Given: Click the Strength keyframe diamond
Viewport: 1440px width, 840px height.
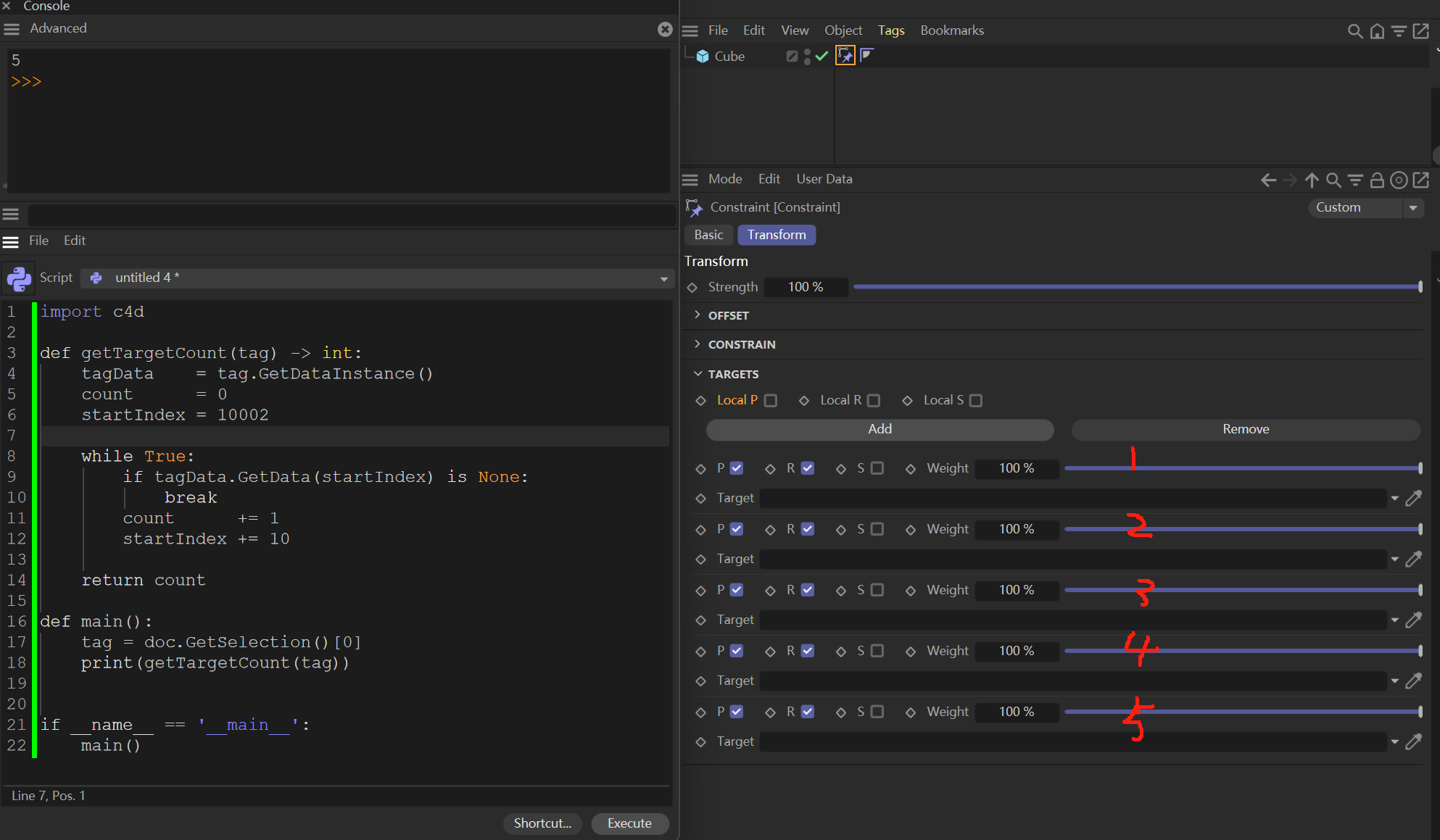Looking at the screenshot, I should click(x=692, y=288).
